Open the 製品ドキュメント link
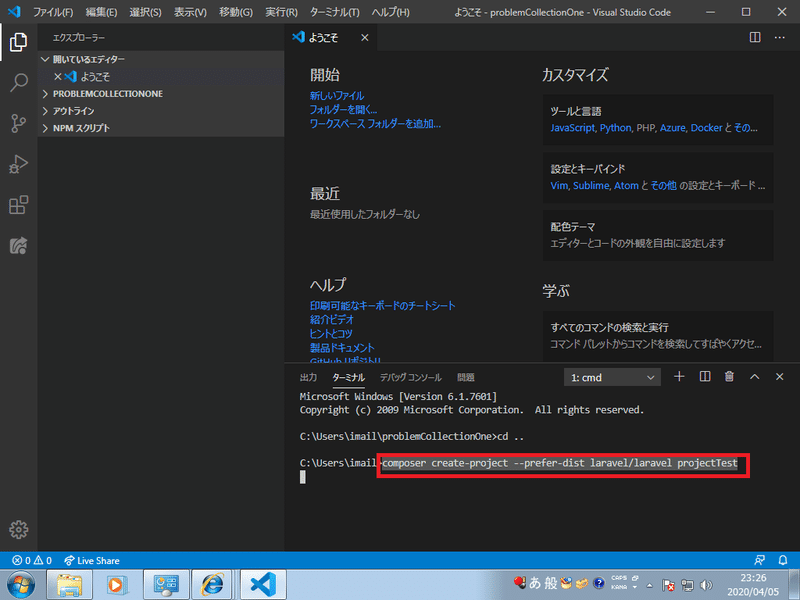The width and height of the screenshot is (800, 600). [342, 348]
